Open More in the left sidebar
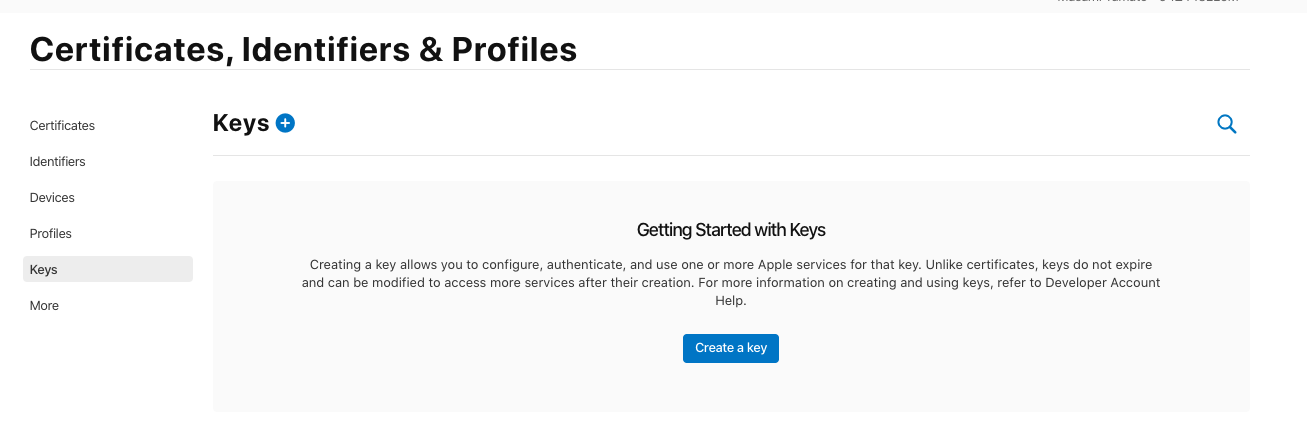This screenshot has width=1307, height=439. point(44,306)
